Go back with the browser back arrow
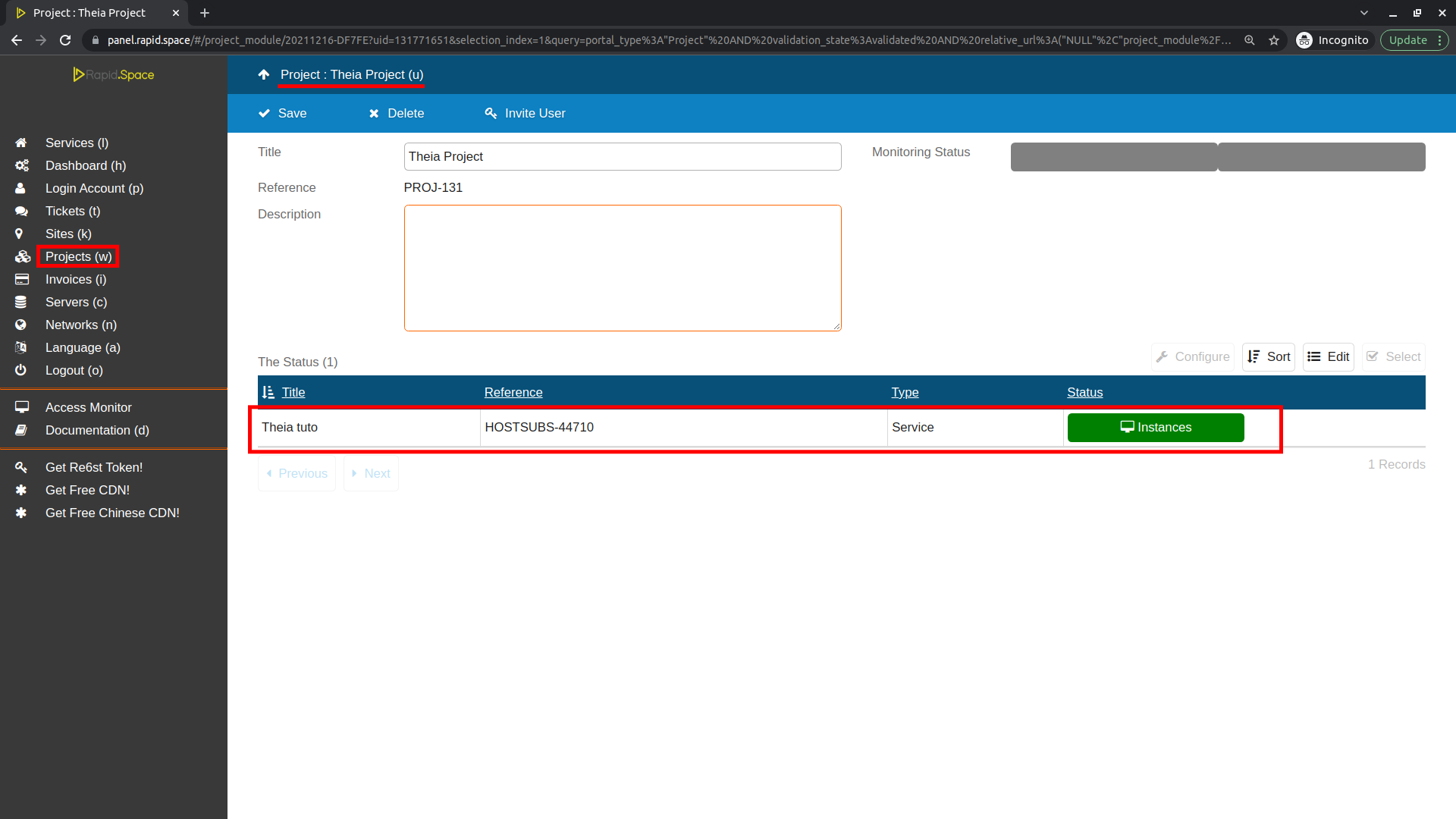1456x819 pixels. (17, 40)
